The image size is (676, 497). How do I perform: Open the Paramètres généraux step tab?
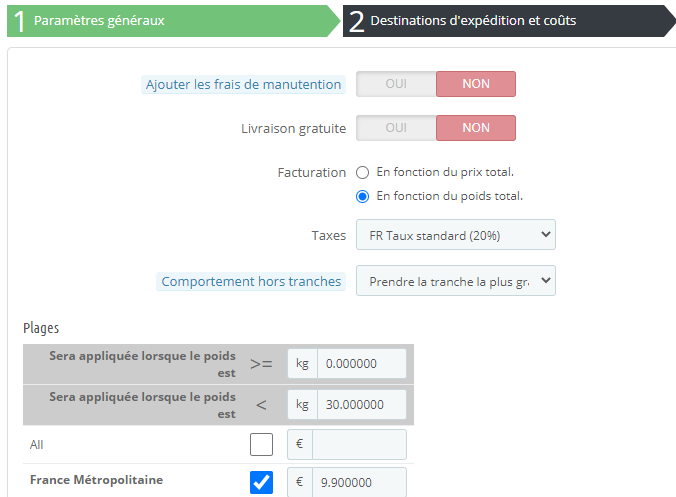pos(170,20)
